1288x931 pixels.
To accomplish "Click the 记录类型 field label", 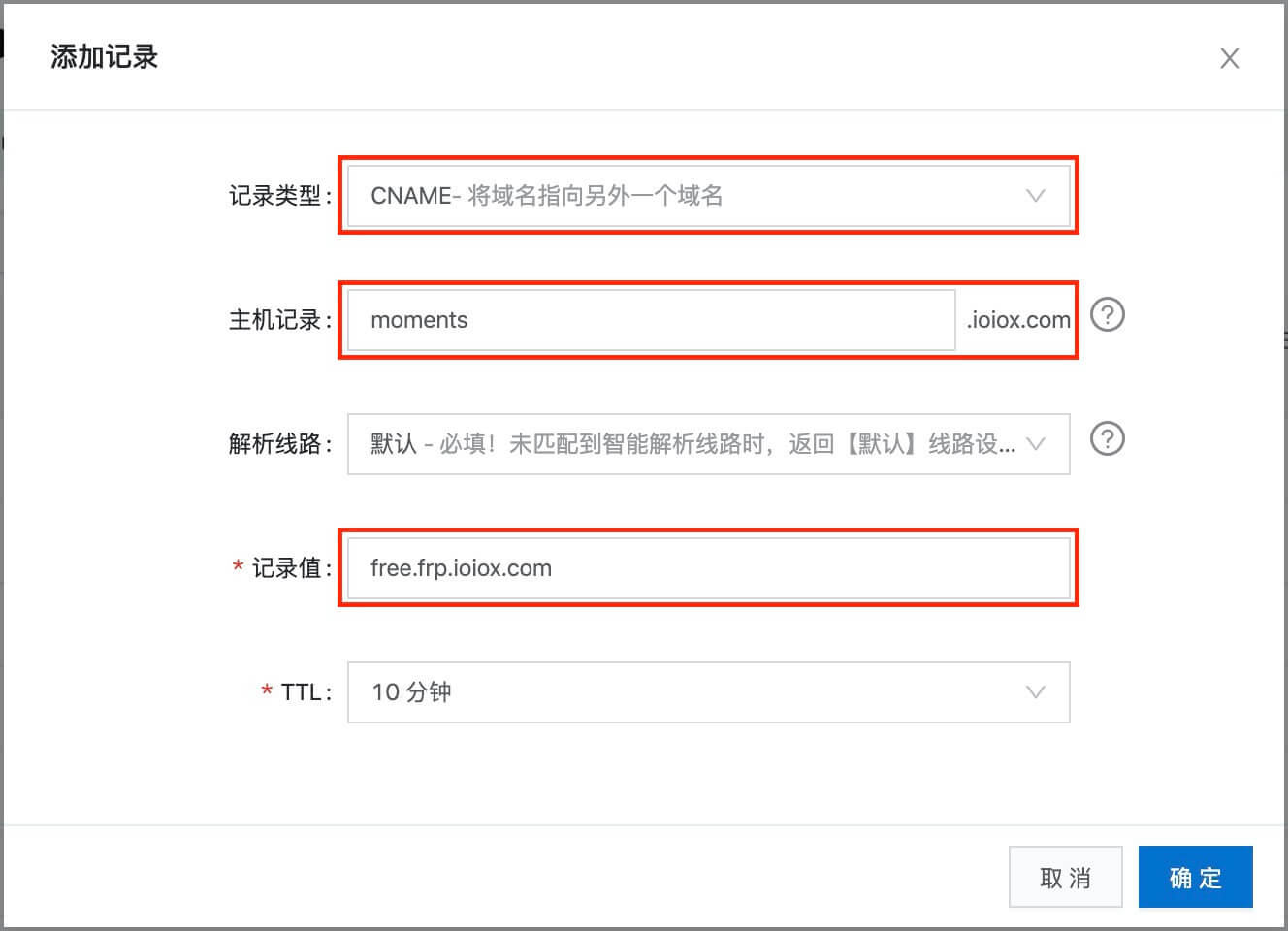I will point(275,196).
